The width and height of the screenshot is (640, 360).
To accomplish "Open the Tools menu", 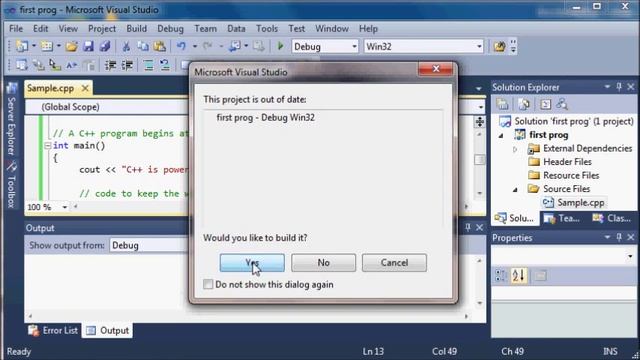I will click(x=267, y=29).
